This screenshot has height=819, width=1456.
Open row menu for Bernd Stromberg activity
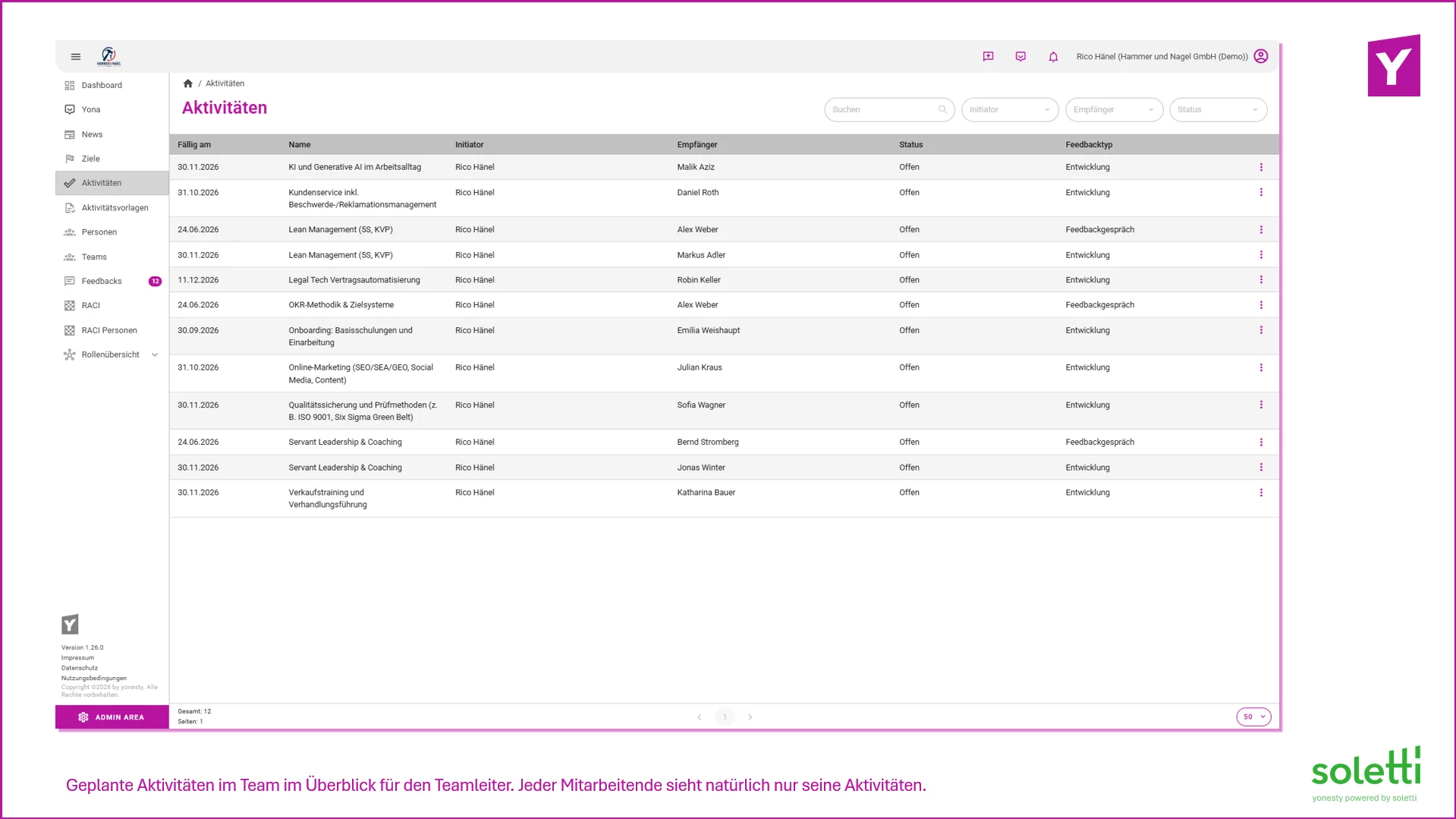[1261, 443]
